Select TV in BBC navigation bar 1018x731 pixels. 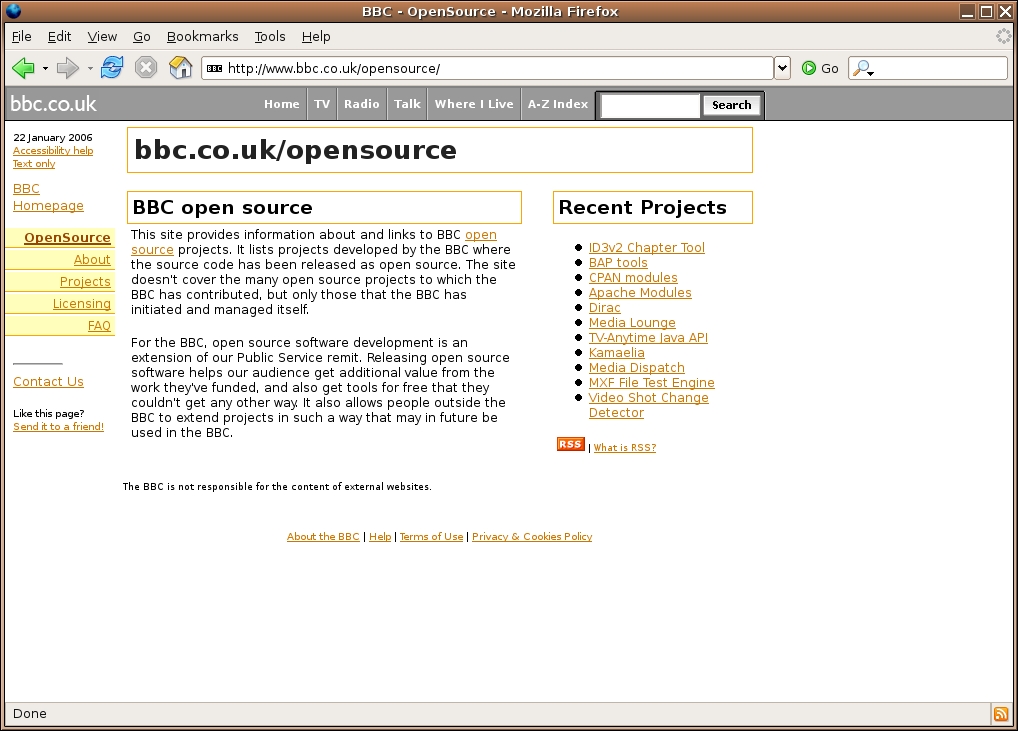click(x=322, y=104)
